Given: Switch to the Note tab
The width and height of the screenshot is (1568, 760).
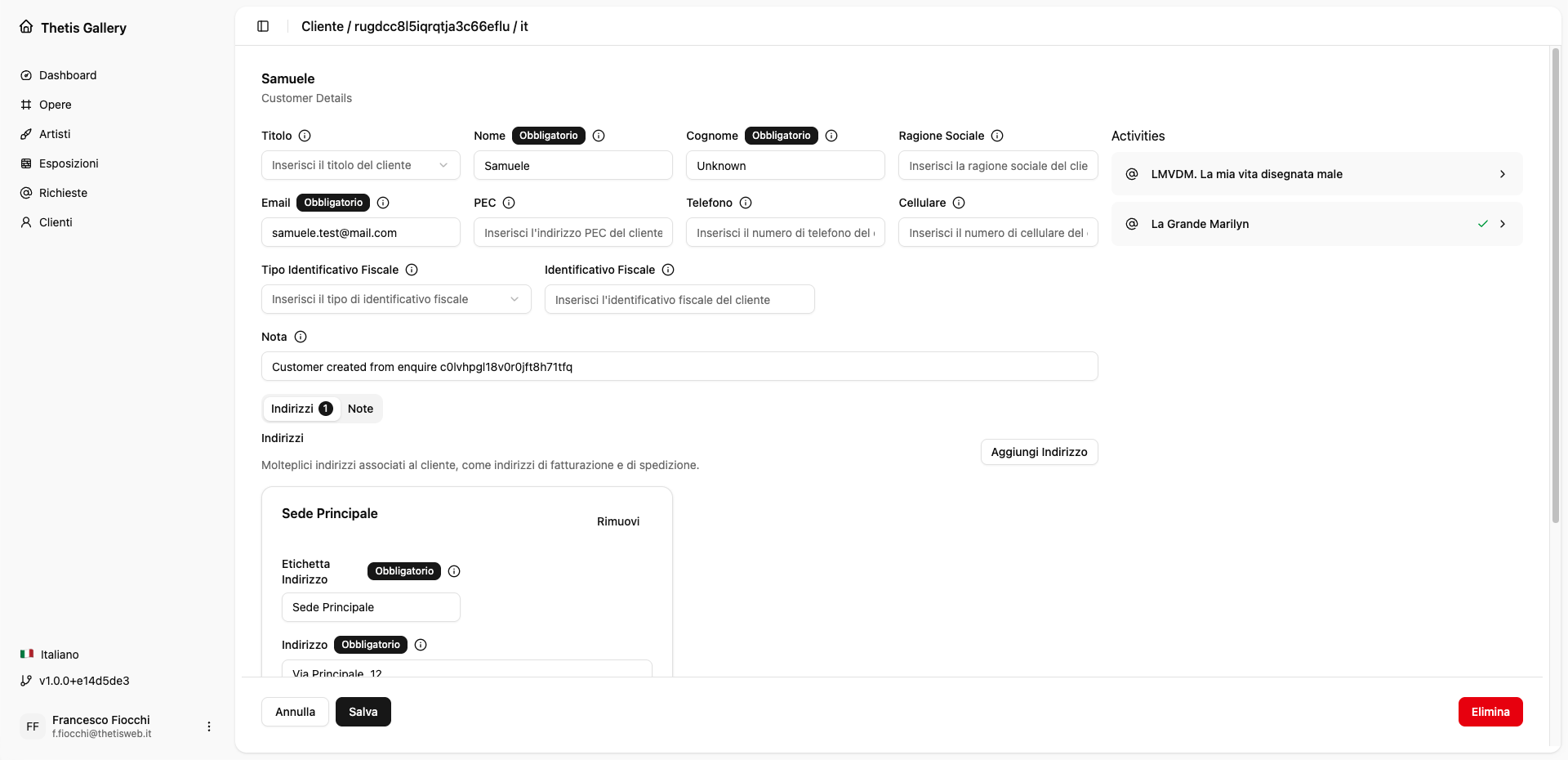Looking at the screenshot, I should [360, 409].
